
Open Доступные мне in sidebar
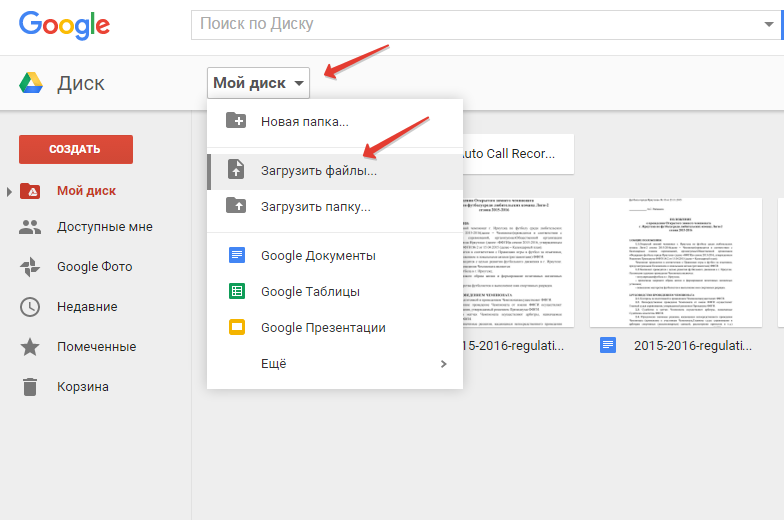coord(104,227)
